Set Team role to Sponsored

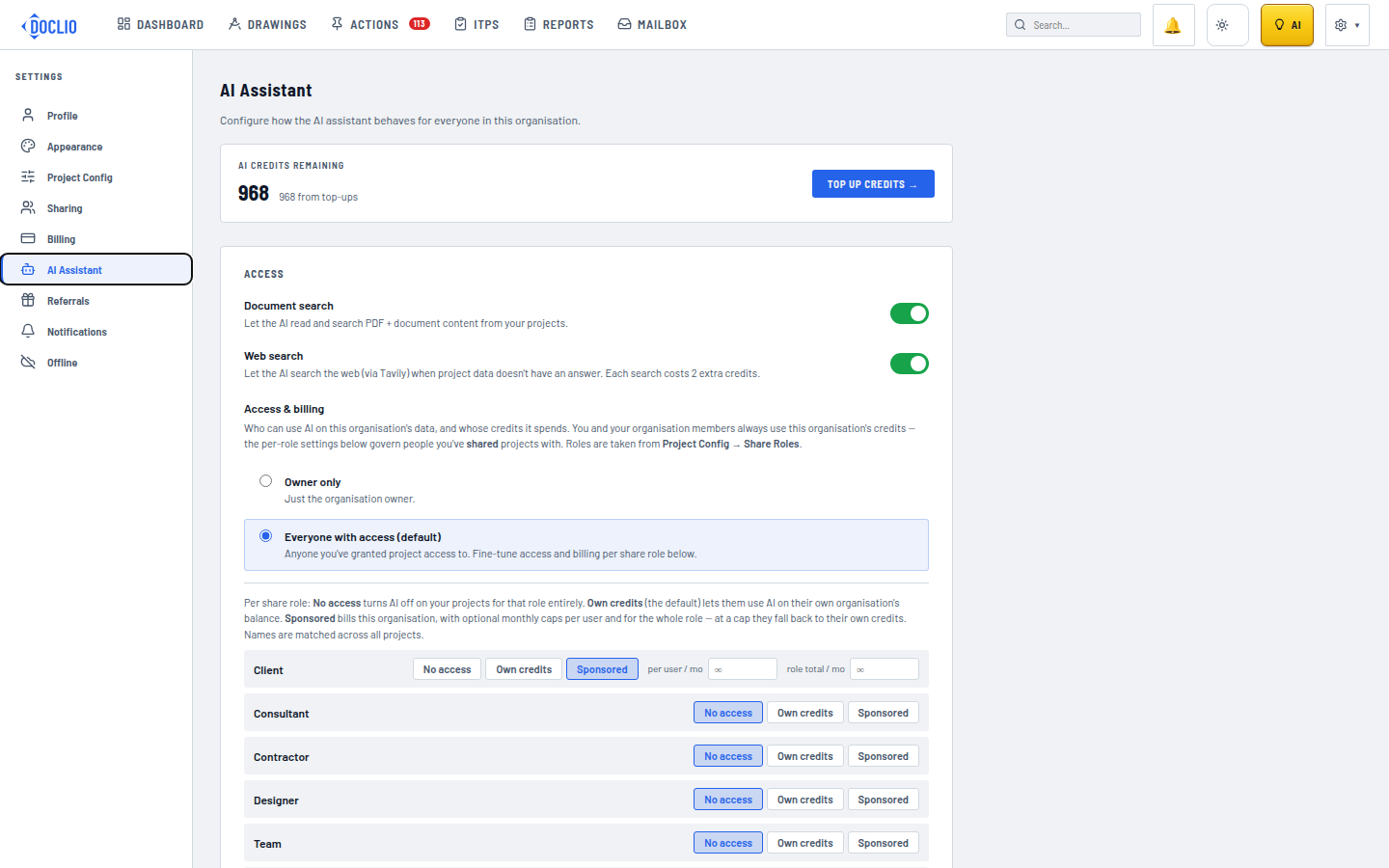pos(884,843)
